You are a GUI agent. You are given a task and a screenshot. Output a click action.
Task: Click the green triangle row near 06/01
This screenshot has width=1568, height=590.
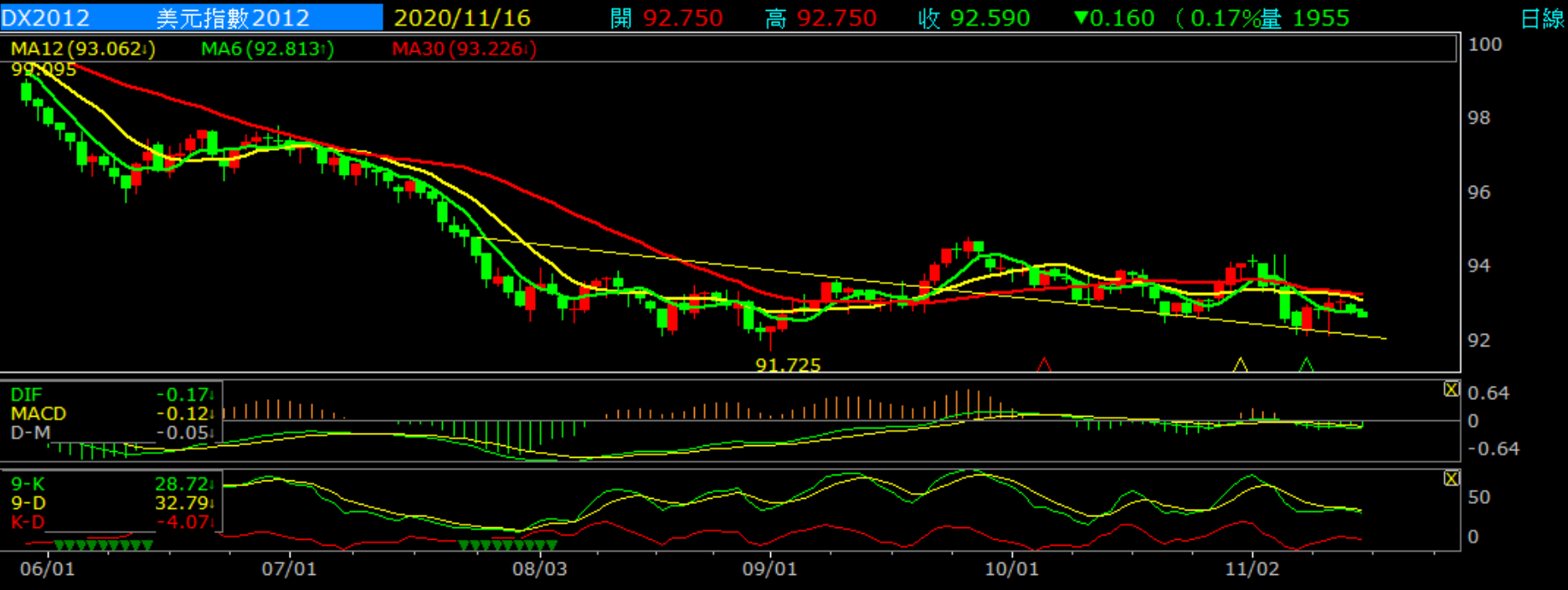point(103,546)
